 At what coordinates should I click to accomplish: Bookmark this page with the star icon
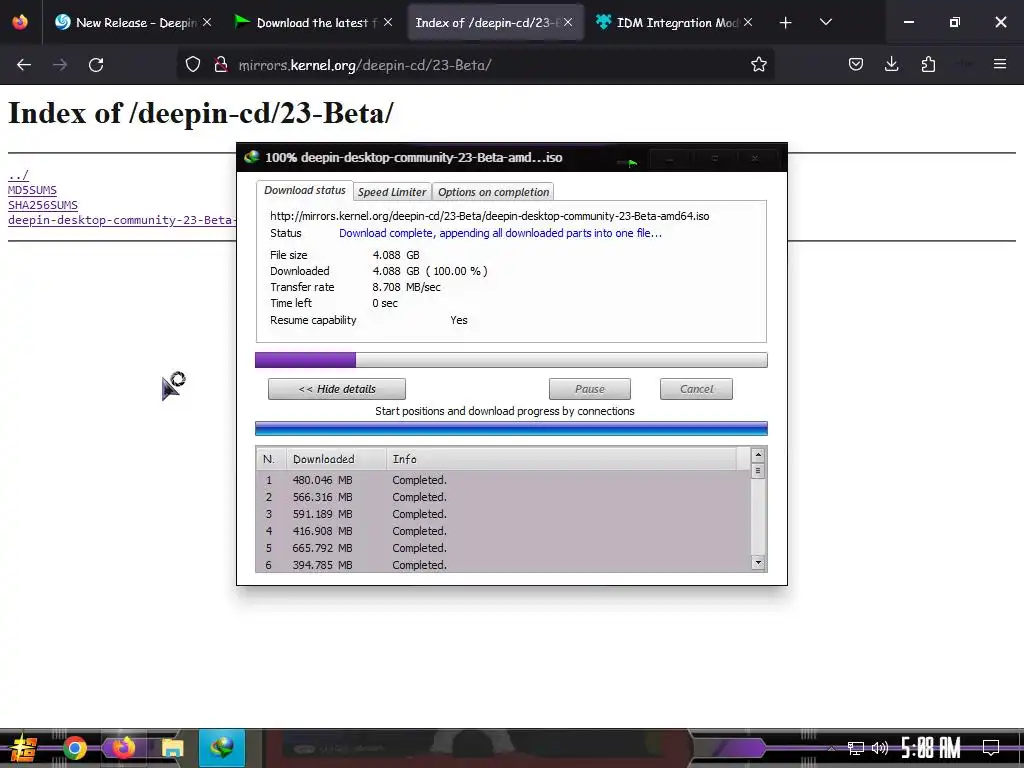point(758,65)
